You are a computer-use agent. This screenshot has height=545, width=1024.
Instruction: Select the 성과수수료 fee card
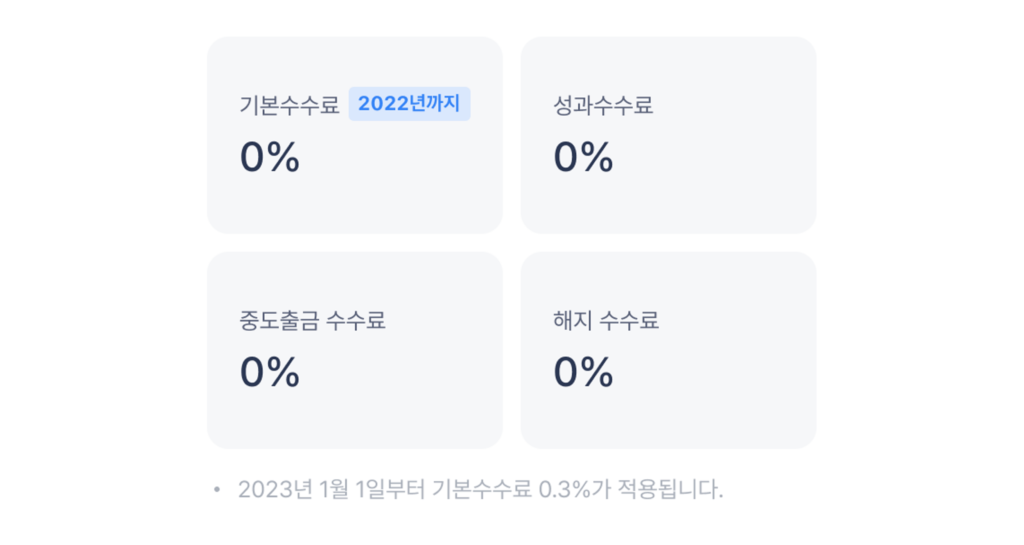coord(668,135)
